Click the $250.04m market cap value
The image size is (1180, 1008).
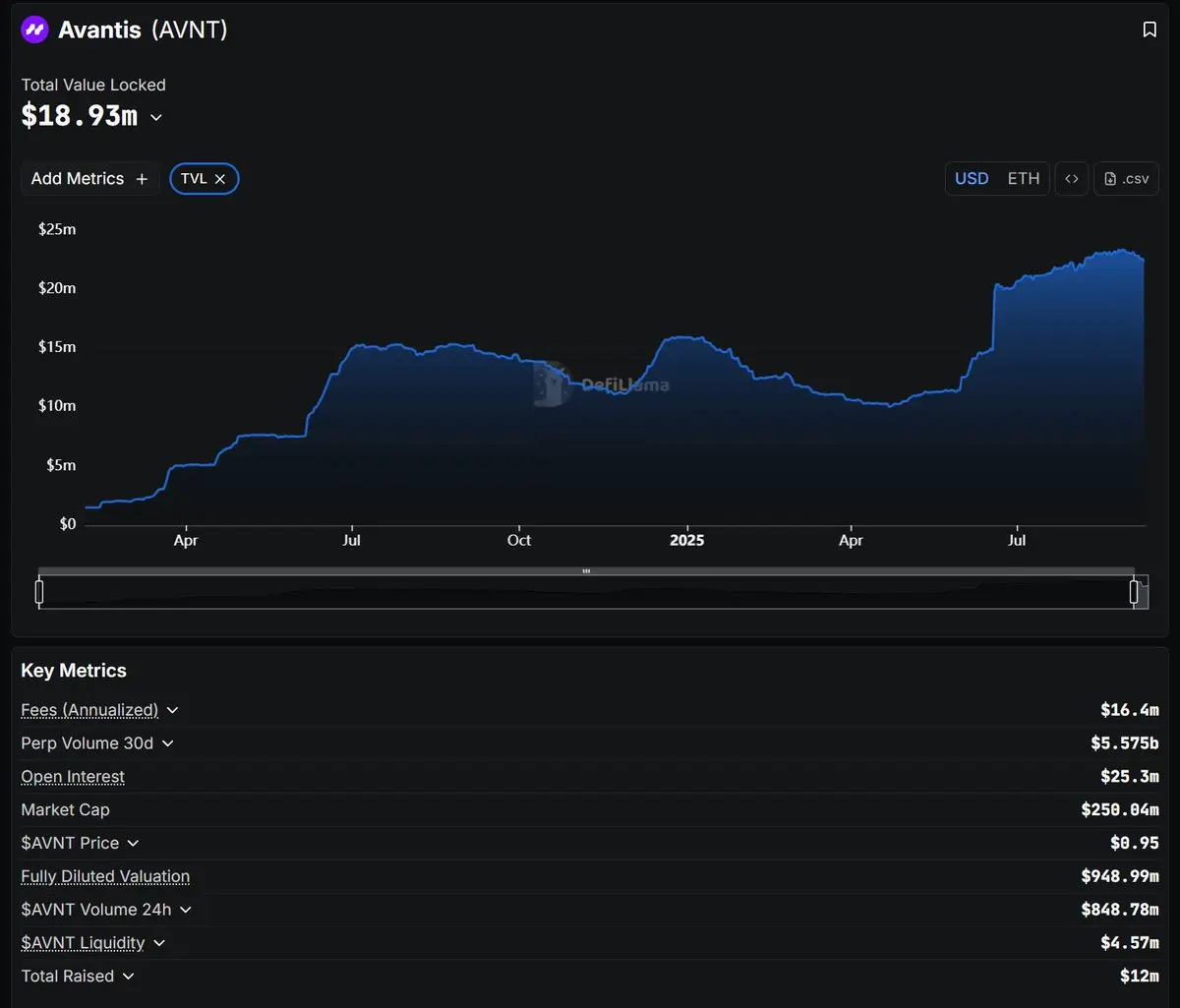click(x=1120, y=810)
